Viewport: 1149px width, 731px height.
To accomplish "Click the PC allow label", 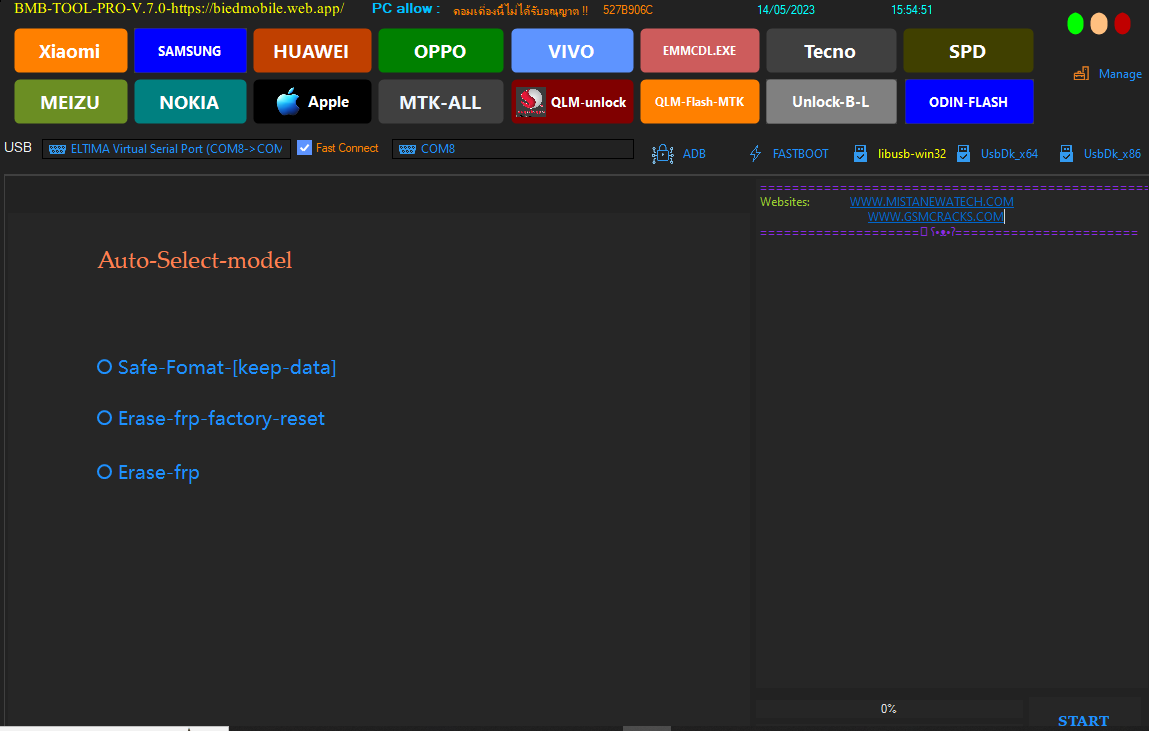I will tap(405, 9).
